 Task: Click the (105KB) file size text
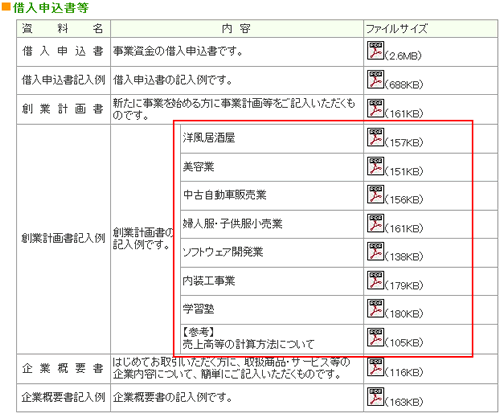(404, 343)
